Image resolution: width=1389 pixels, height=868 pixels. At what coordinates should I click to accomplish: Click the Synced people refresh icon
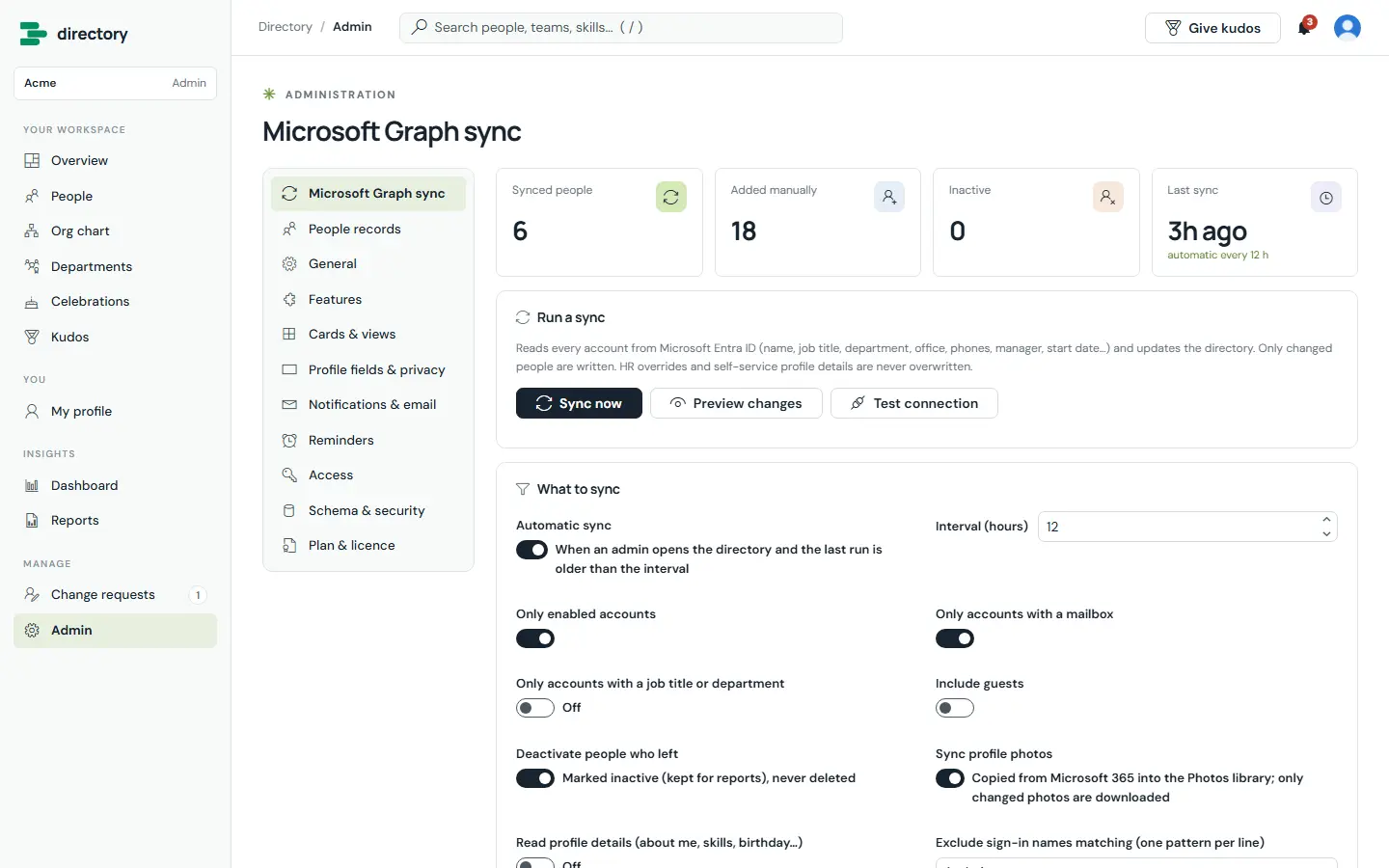pos(671,197)
